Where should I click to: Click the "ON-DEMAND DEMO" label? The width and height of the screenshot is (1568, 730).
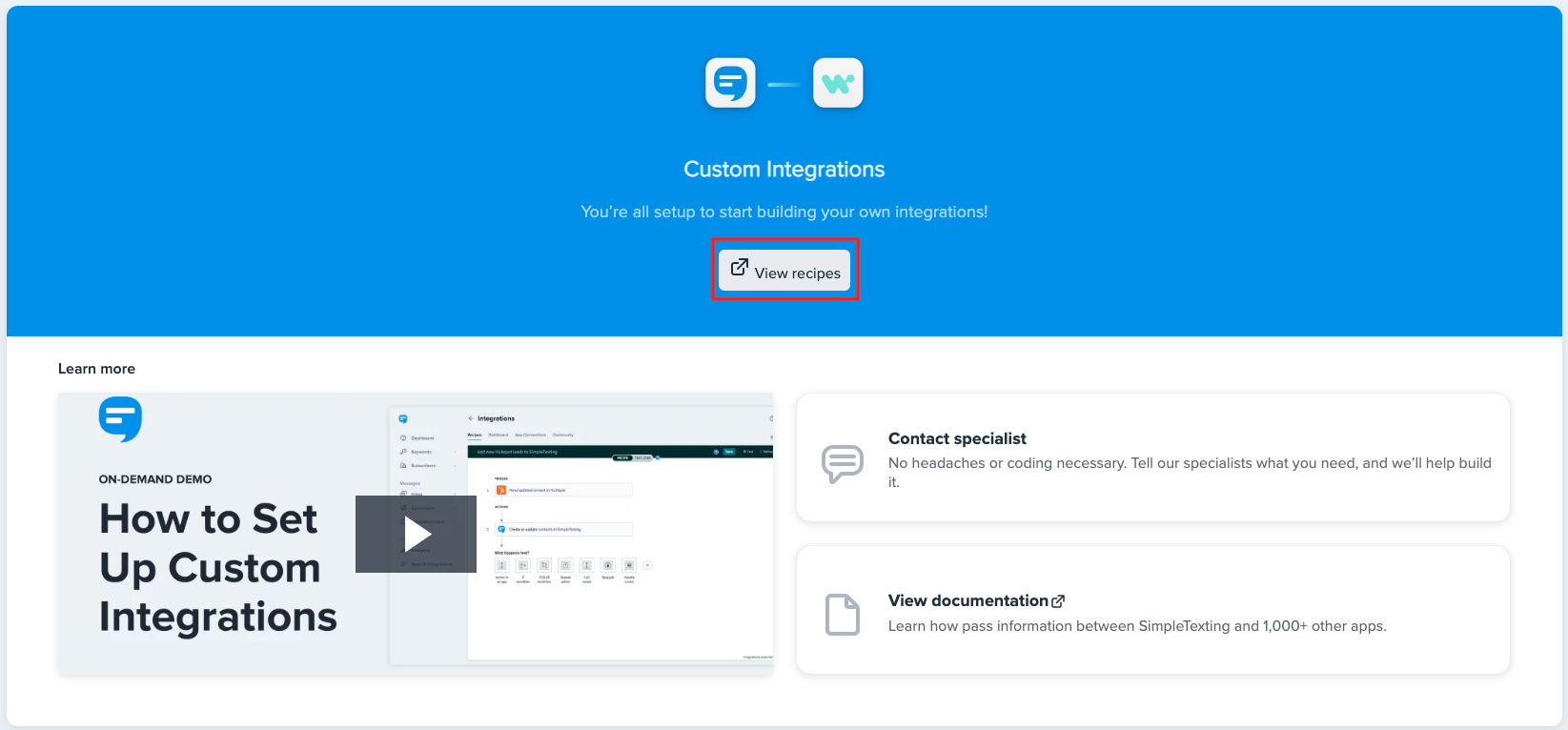[155, 479]
